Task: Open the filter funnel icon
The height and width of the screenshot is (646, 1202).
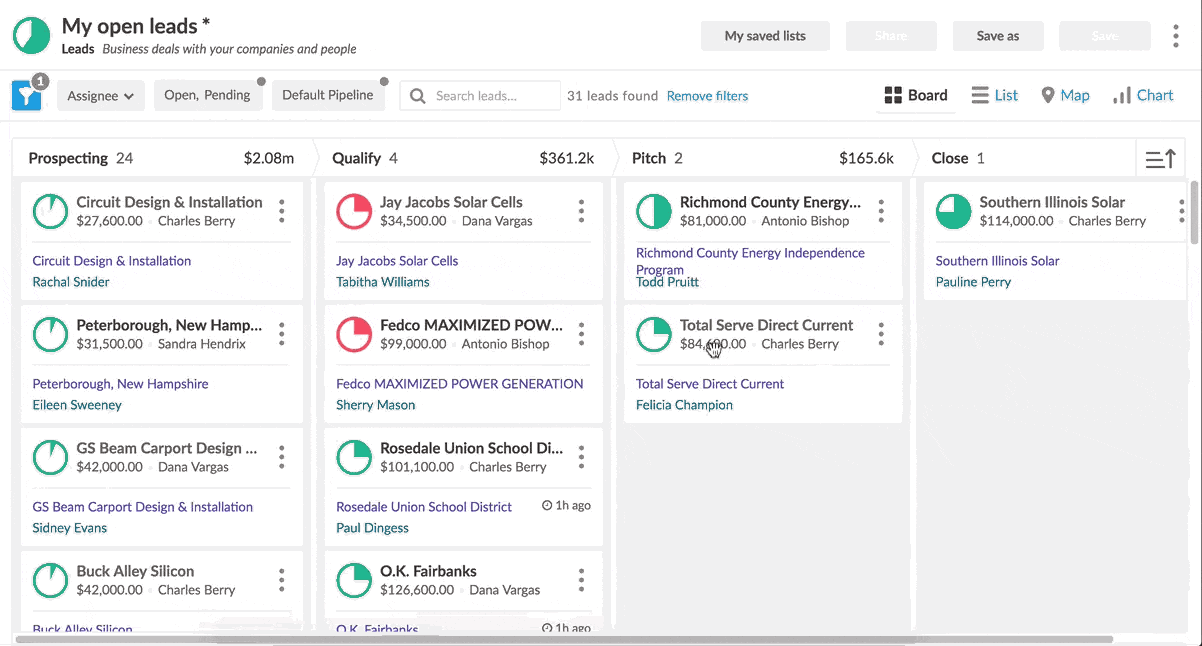Action: pyautogui.click(x=27, y=95)
